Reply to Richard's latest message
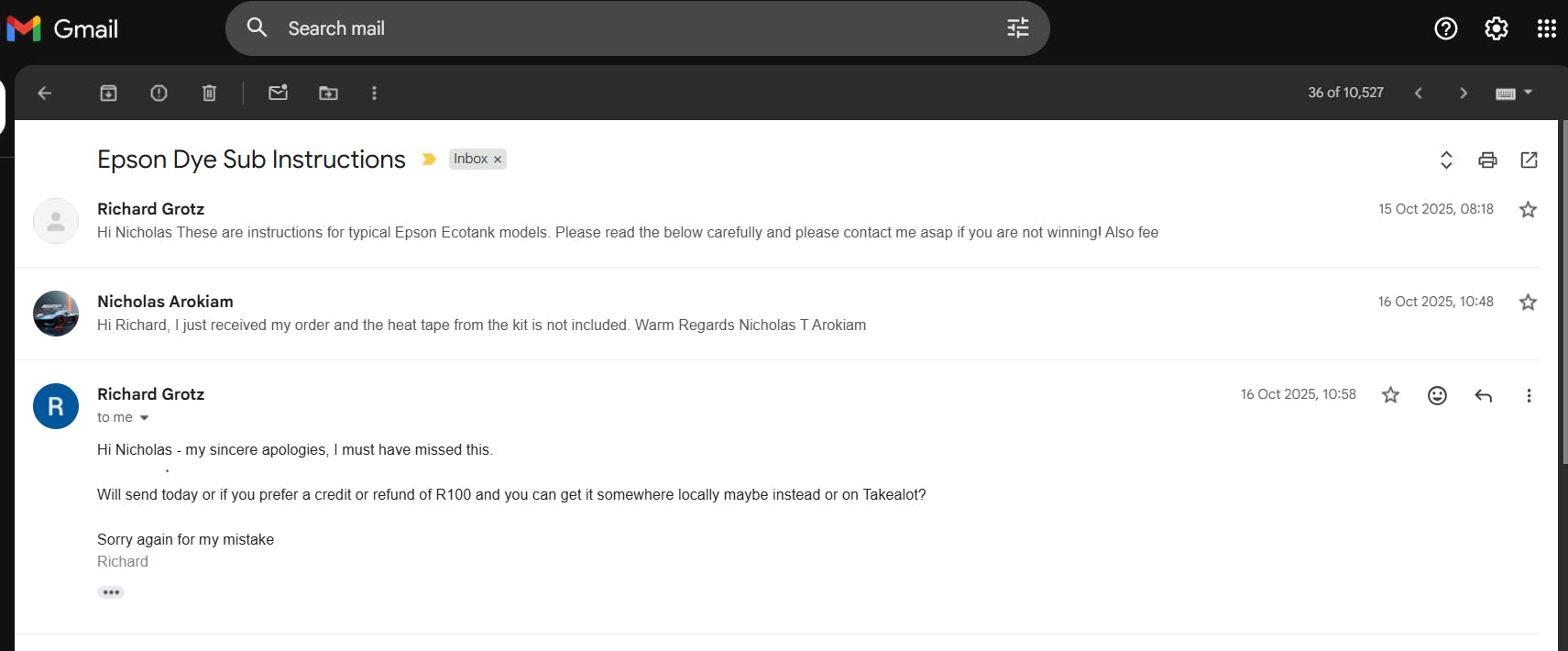Image resolution: width=1568 pixels, height=651 pixels. click(x=1483, y=395)
